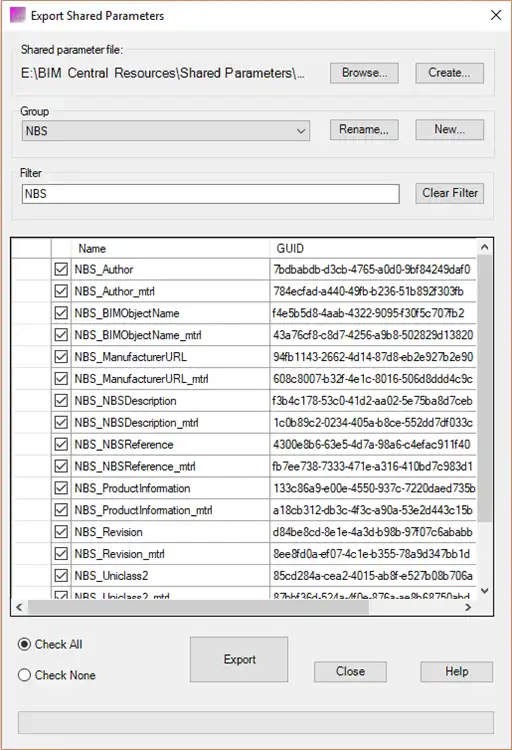Click the dialog's purple title bar icon

[18, 15]
